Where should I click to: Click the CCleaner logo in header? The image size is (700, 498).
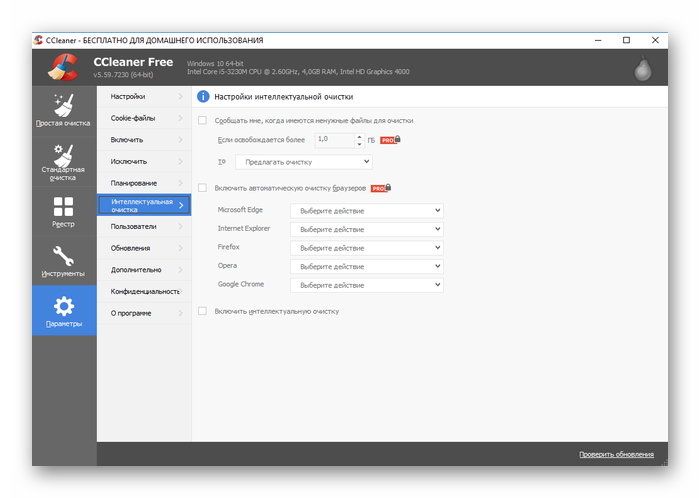click(x=63, y=67)
